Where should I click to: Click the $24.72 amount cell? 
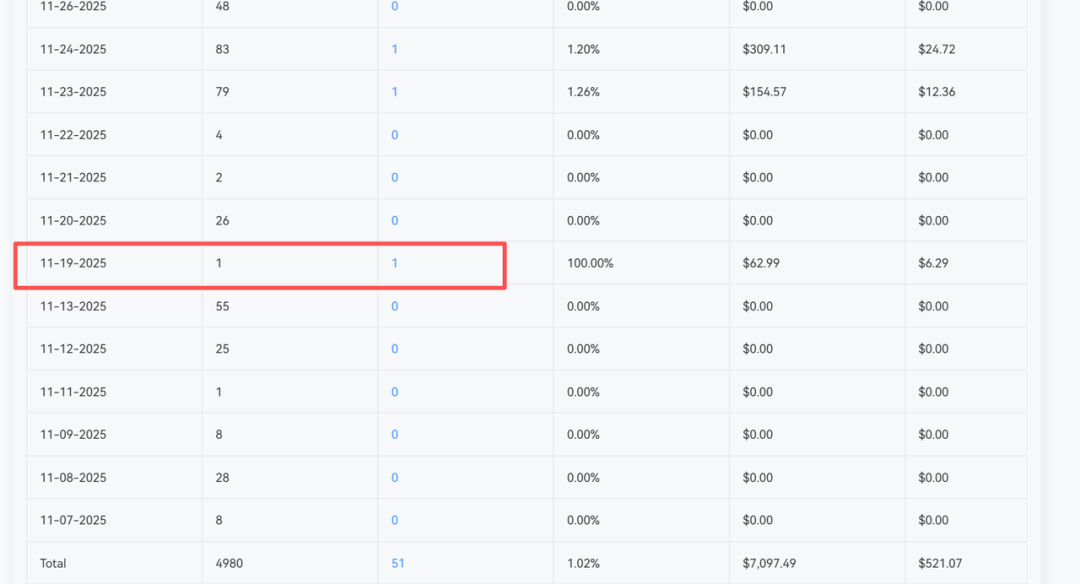click(x=936, y=50)
